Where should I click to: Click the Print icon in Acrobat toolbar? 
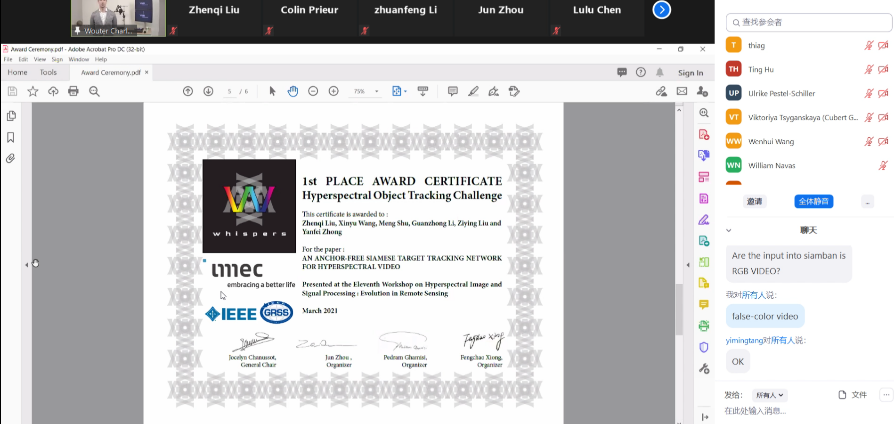[x=73, y=91]
